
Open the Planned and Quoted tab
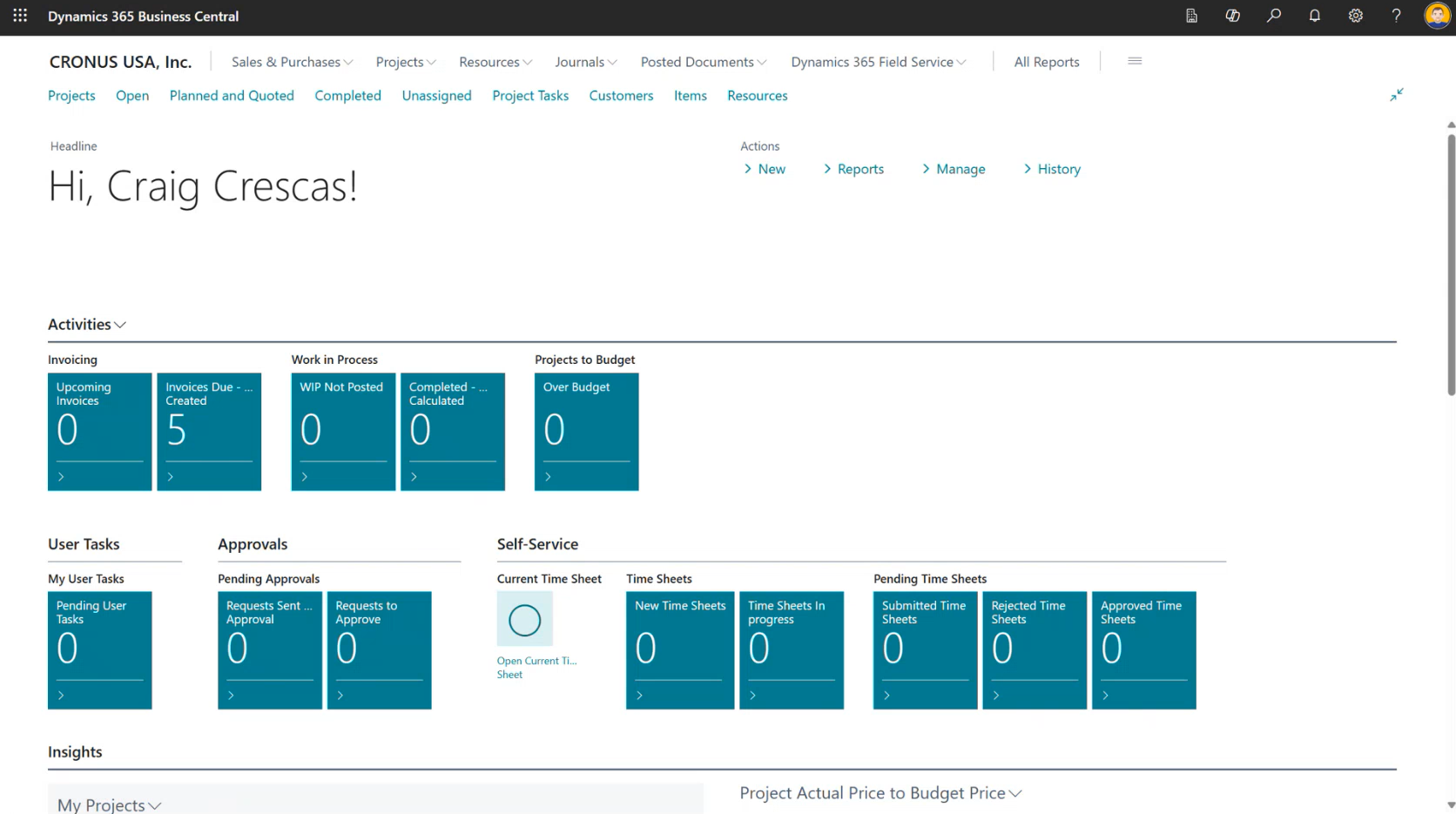(232, 96)
